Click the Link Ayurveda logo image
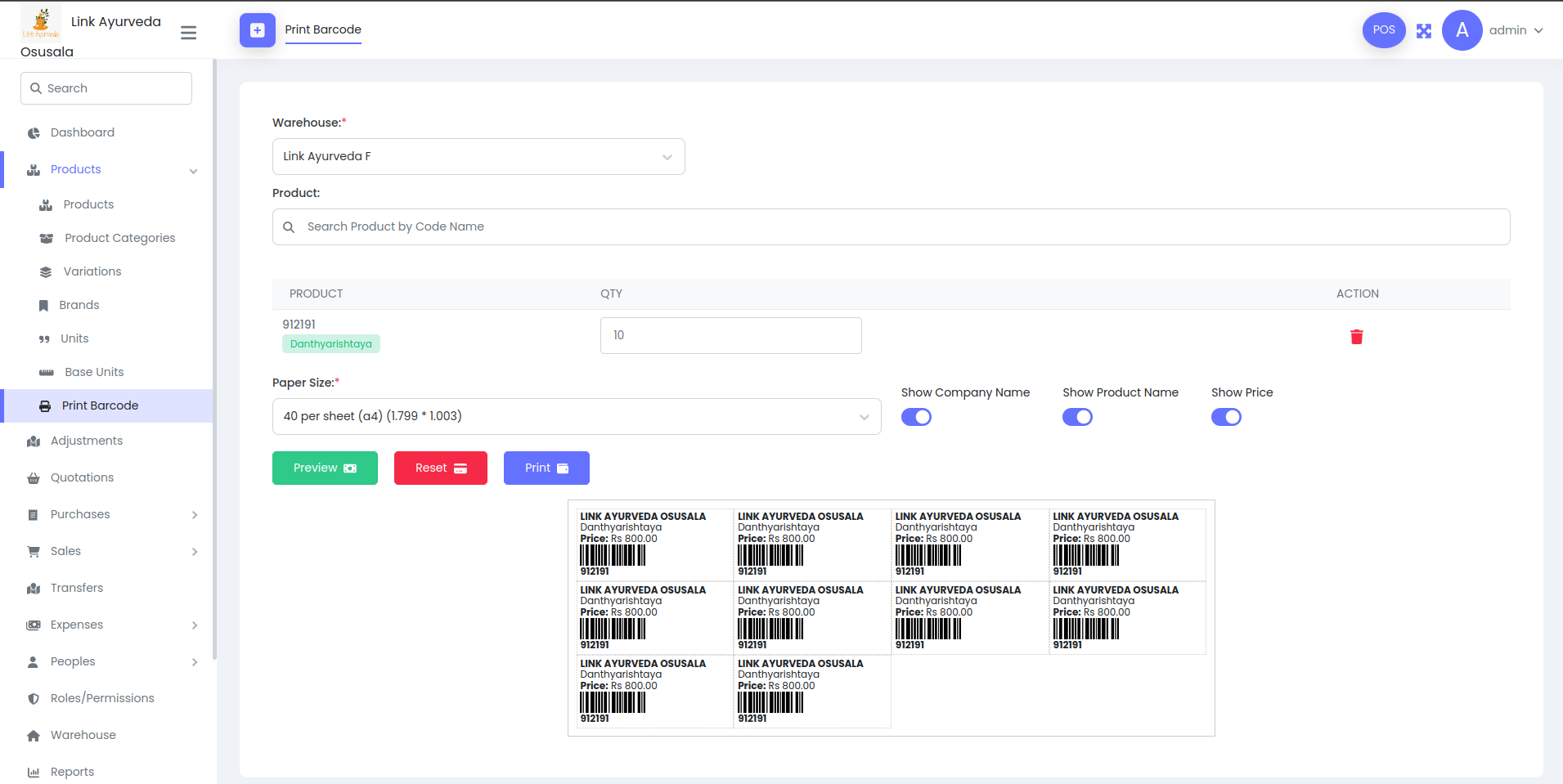The width and height of the screenshot is (1563, 784). click(x=41, y=22)
